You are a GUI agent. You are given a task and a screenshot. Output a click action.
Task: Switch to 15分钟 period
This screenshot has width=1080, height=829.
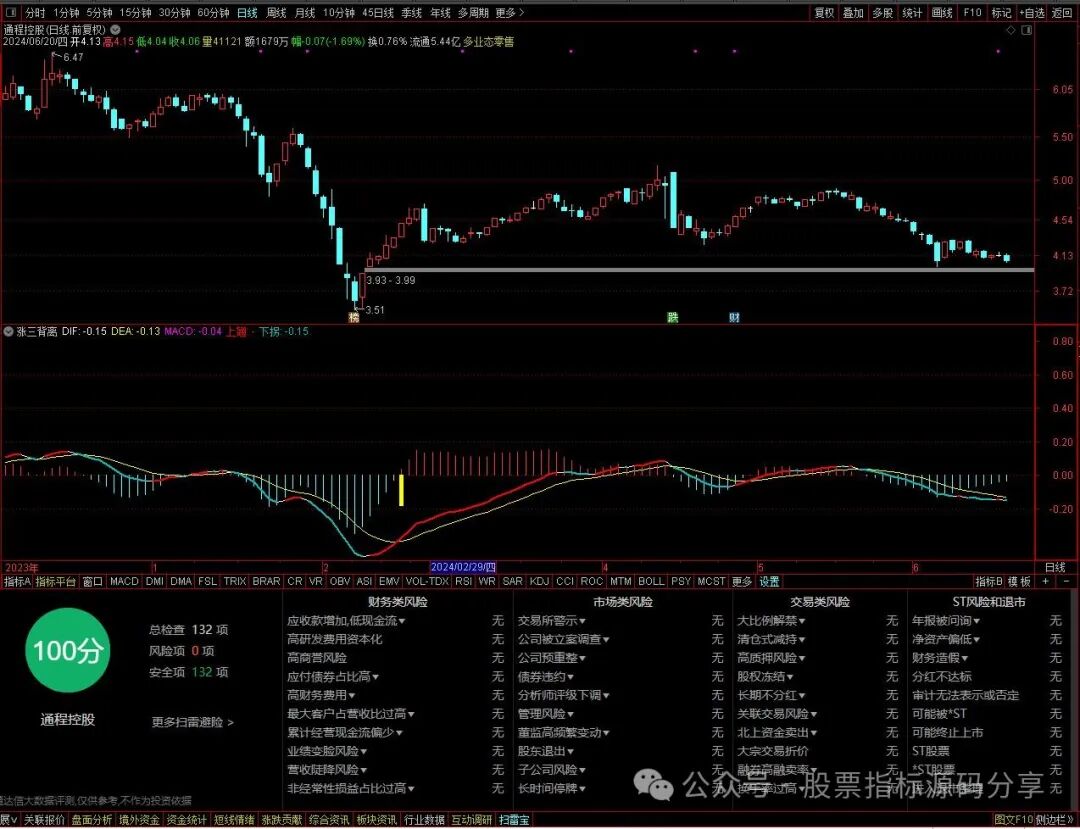click(x=134, y=12)
